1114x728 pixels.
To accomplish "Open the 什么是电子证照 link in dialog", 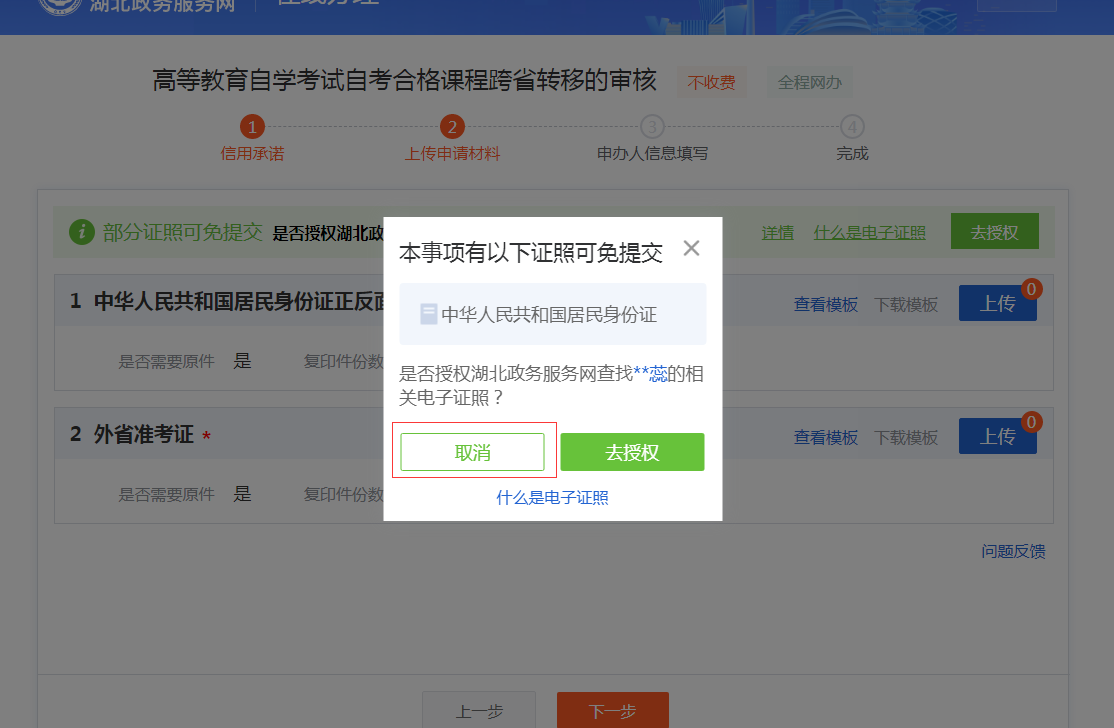I will (x=552, y=498).
